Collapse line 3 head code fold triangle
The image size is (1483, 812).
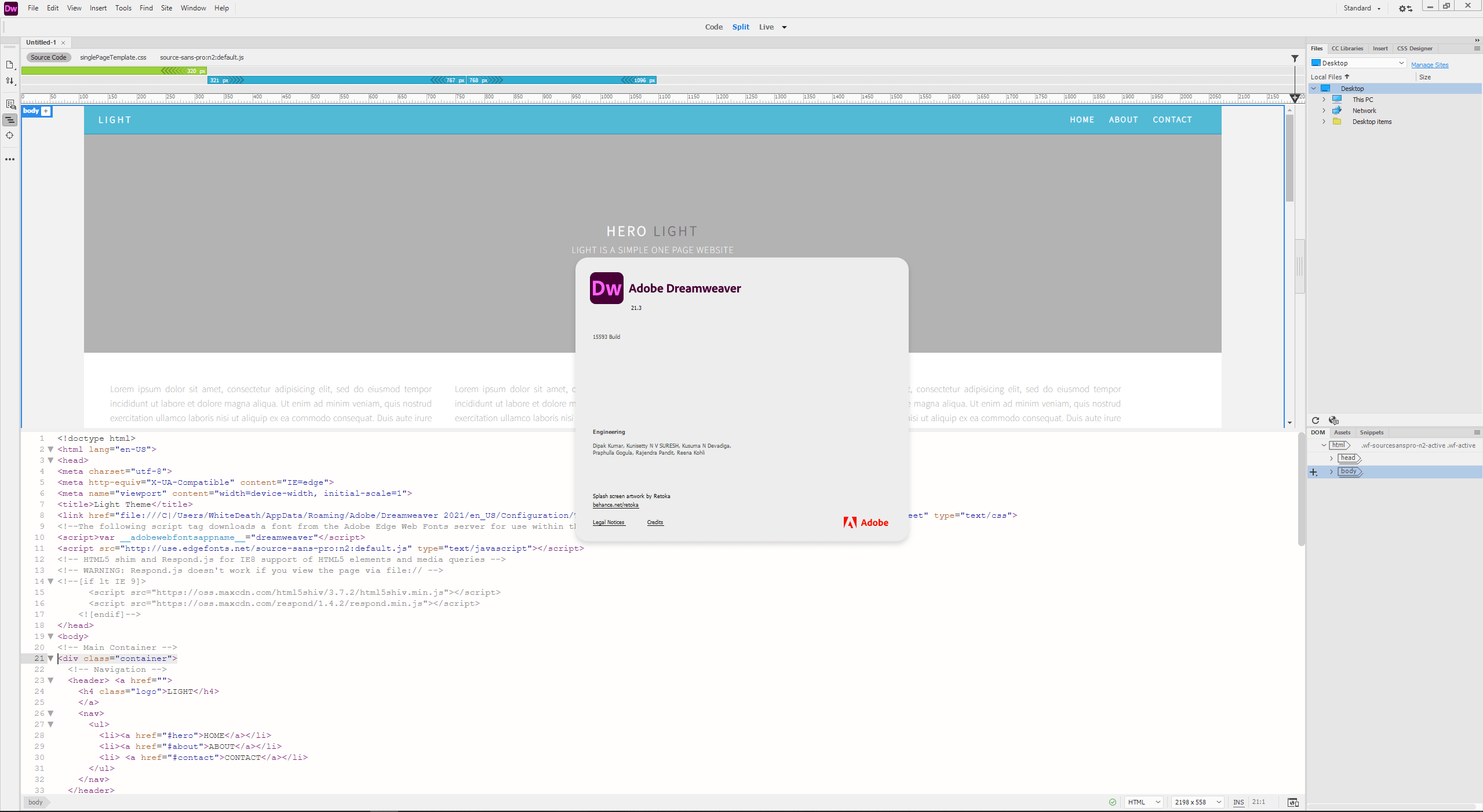(x=50, y=460)
